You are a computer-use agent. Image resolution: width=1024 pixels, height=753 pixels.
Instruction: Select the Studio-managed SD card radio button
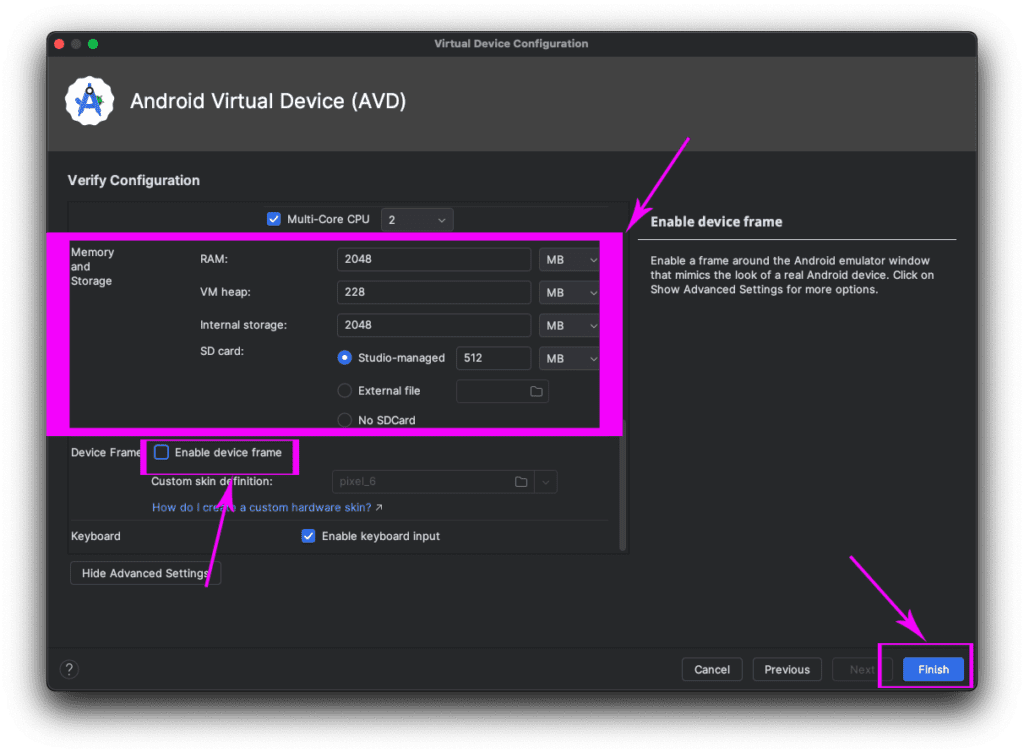[x=344, y=358]
